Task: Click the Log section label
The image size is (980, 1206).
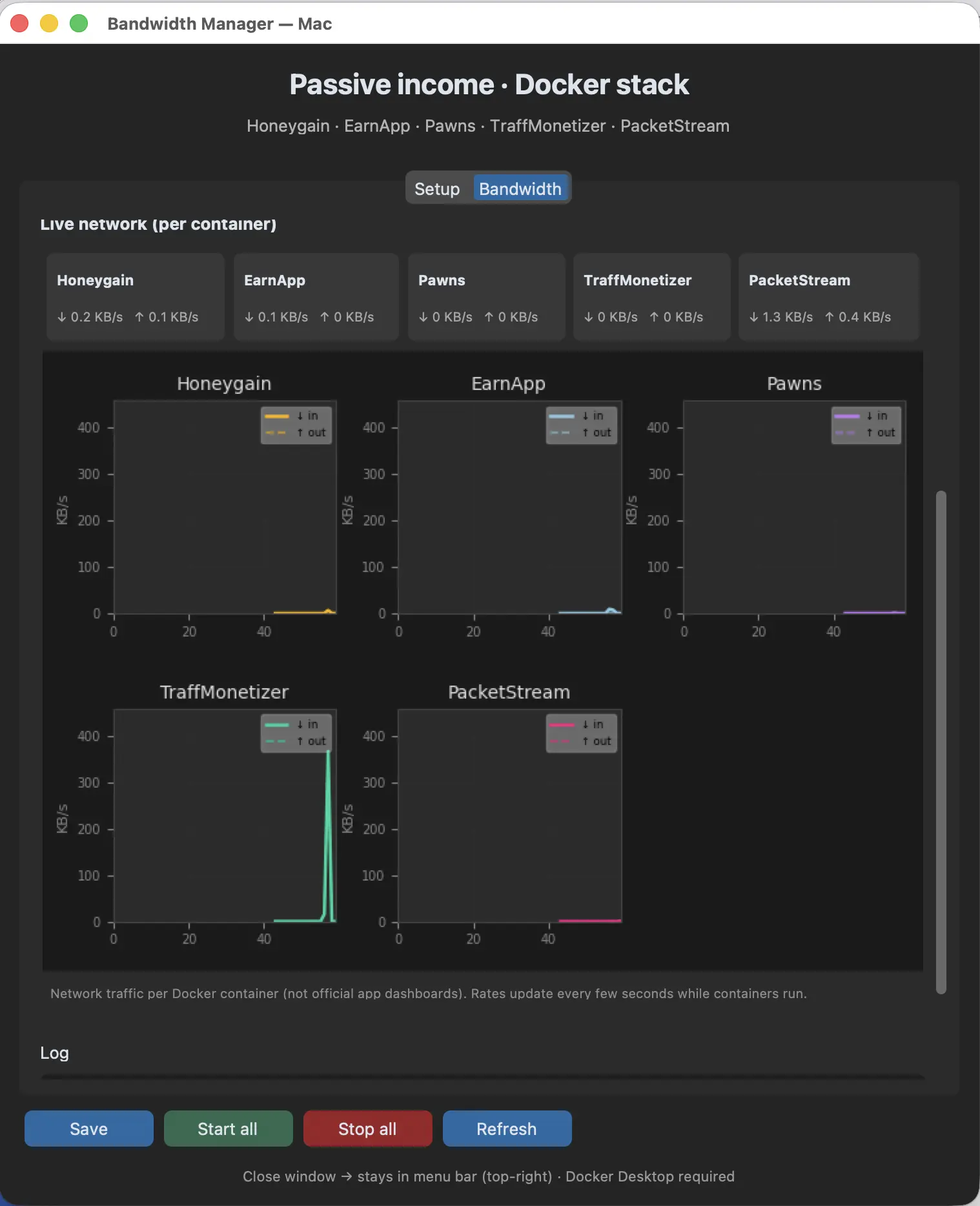Action: pyautogui.click(x=54, y=1053)
